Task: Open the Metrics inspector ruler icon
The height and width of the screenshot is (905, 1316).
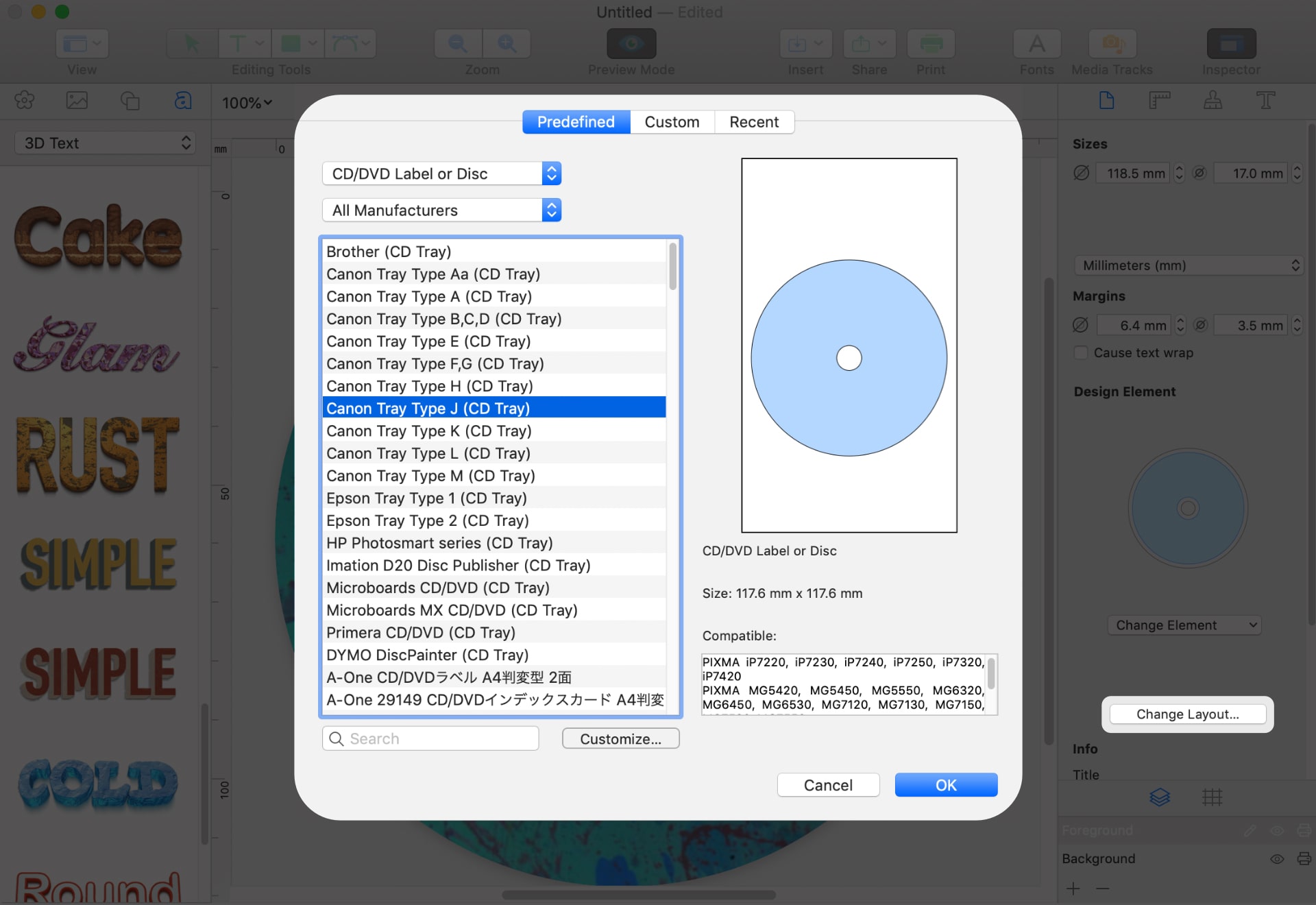Action: (1160, 100)
